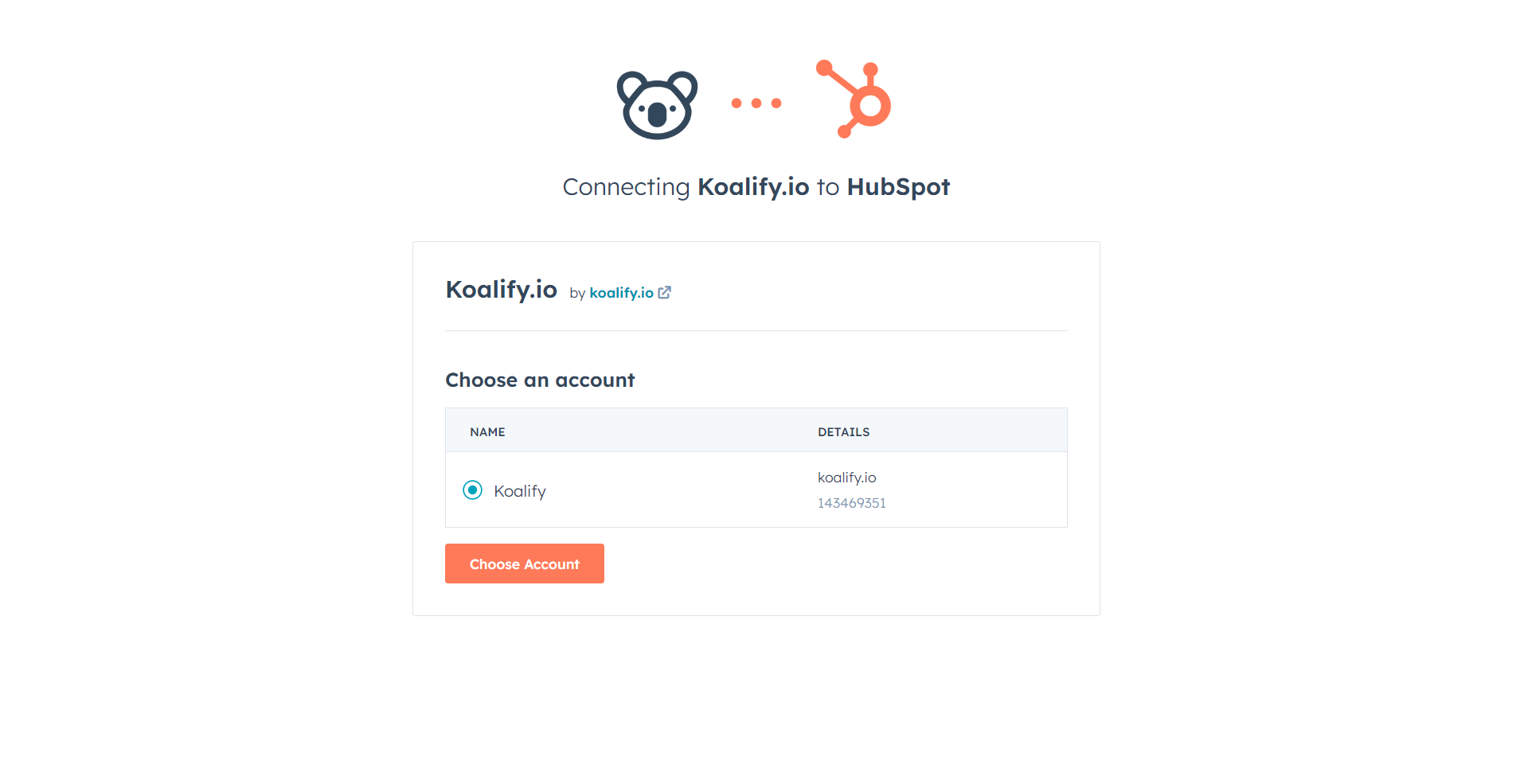Click the DETAILS column header
1516x784 pixels.
[843, 431]
